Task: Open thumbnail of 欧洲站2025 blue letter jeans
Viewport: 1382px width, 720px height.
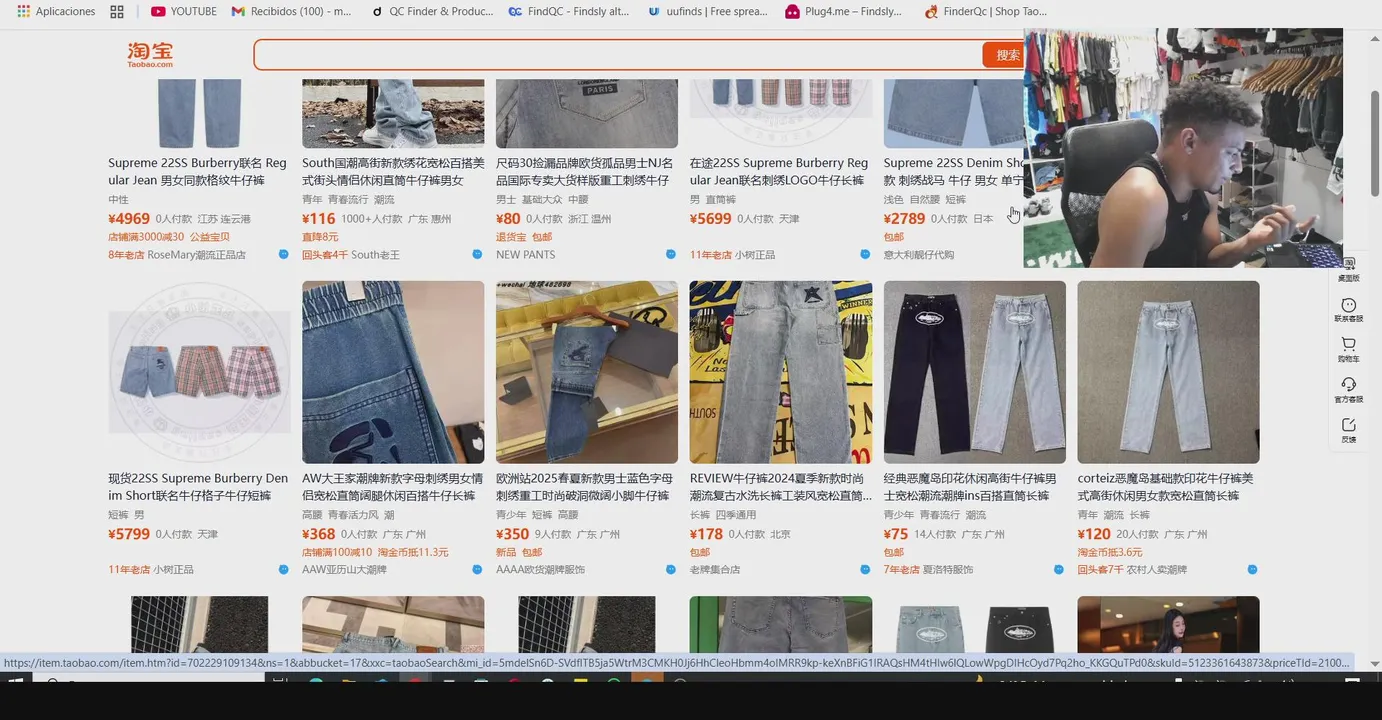Action: tap(587, 372)
